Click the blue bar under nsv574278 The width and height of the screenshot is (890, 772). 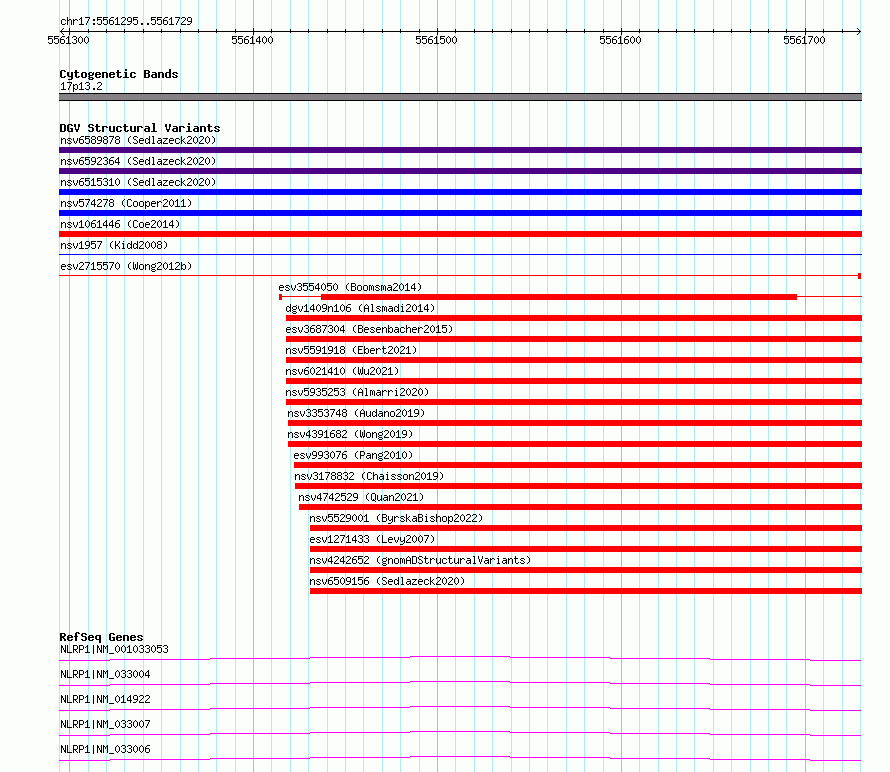coord(460,213)
